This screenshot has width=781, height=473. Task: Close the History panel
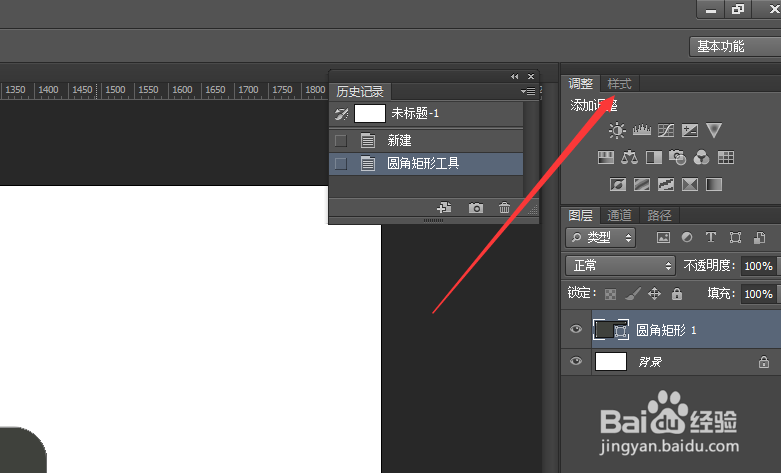(531, 76)
